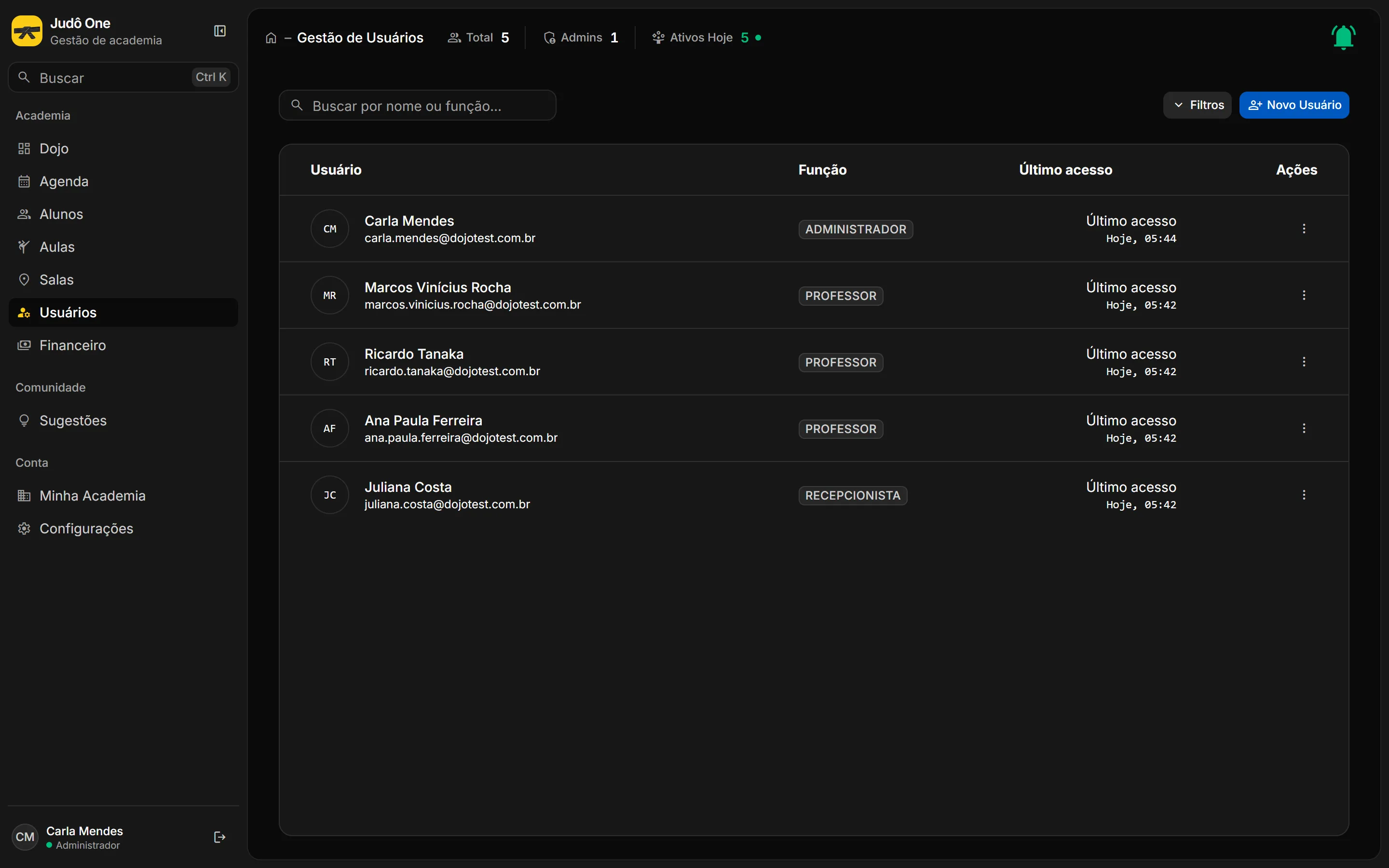Open actions menu for Carla Mendes

click(1304, 229)
